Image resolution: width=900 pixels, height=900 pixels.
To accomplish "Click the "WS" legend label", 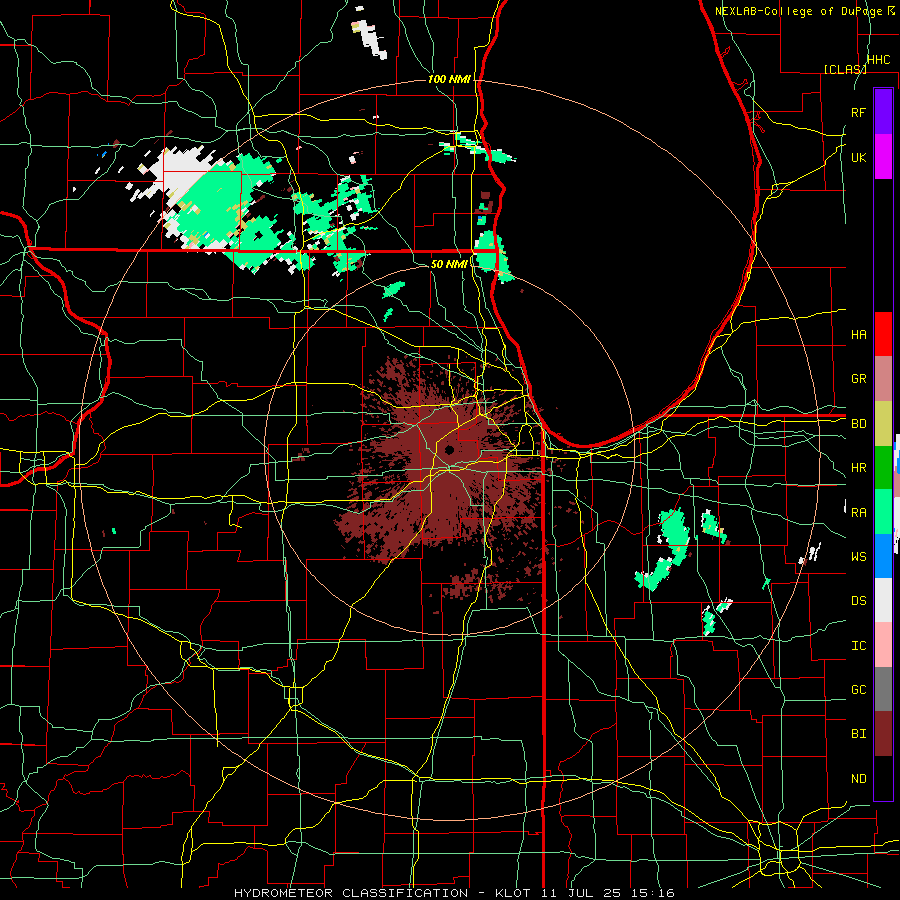I will (858, 557).
